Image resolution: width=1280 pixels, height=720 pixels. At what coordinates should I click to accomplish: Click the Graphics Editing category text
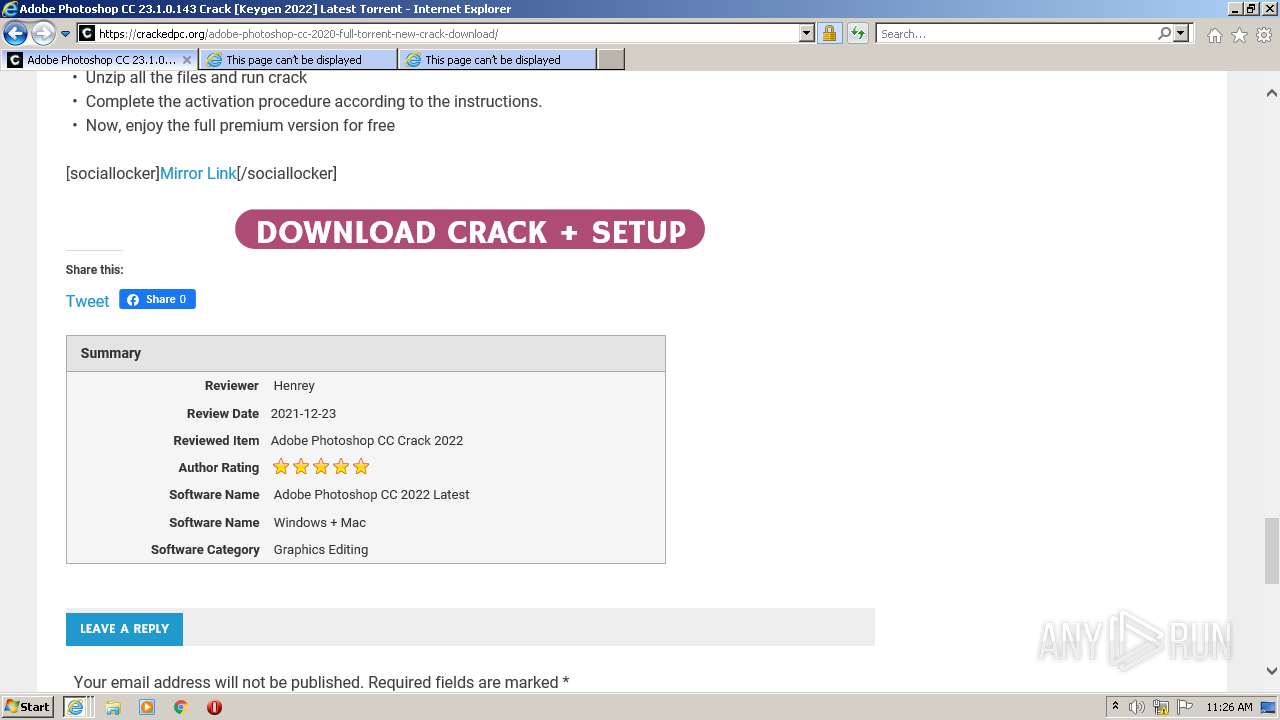(x=321, y=549)
